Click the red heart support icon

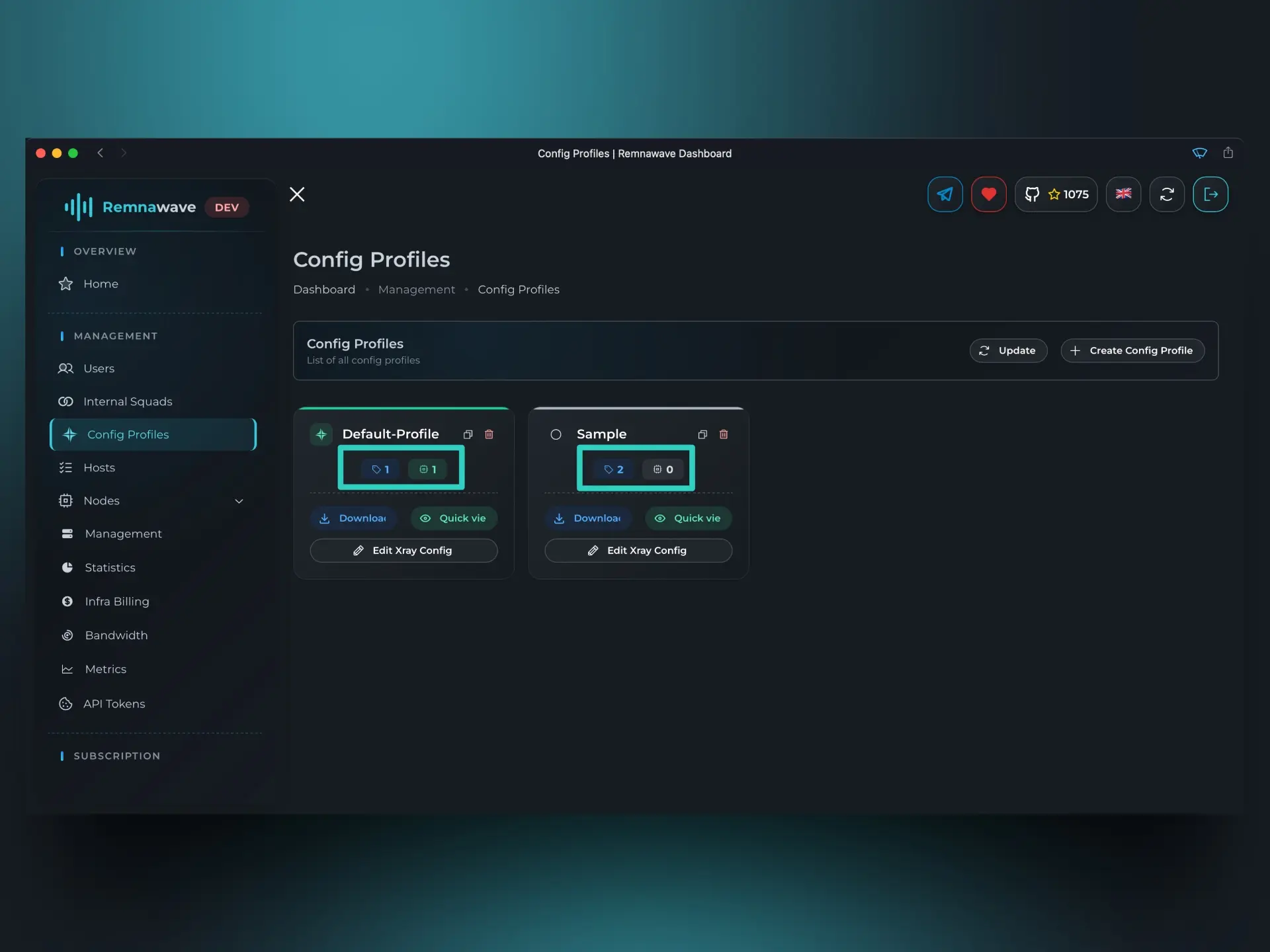(x=988, y=194)
